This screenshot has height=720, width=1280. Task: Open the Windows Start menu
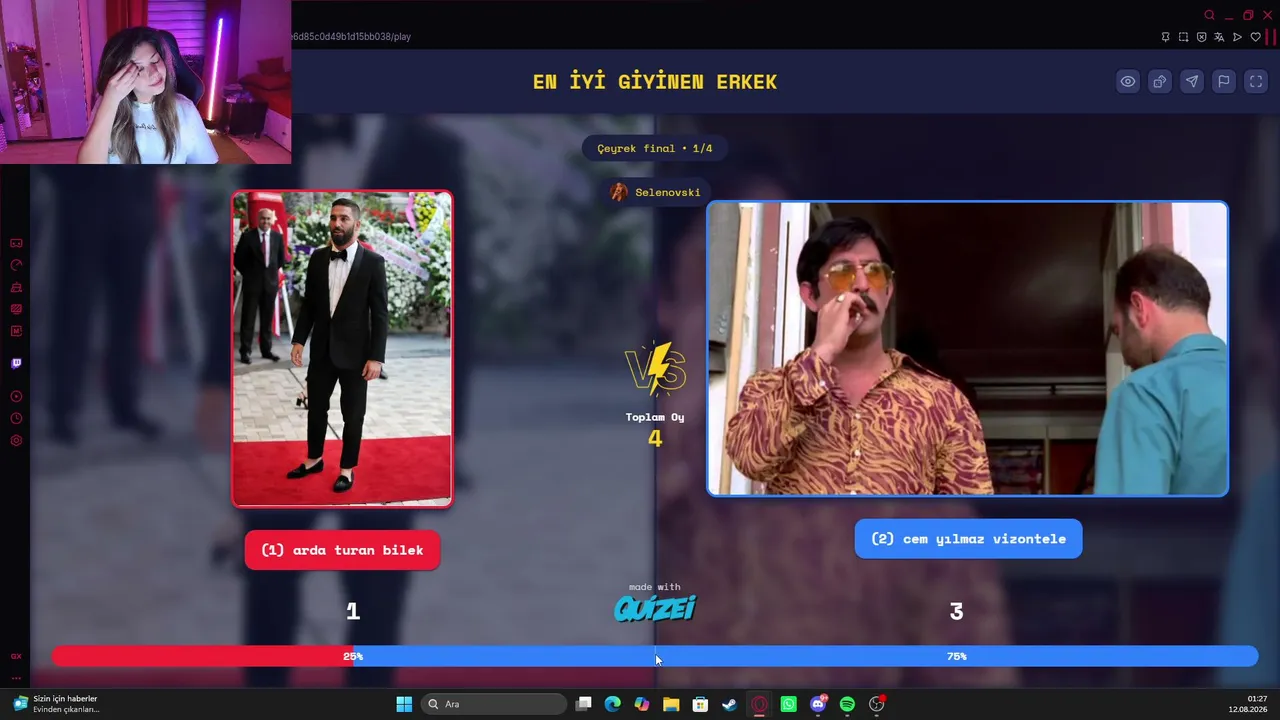coord(404,704)
